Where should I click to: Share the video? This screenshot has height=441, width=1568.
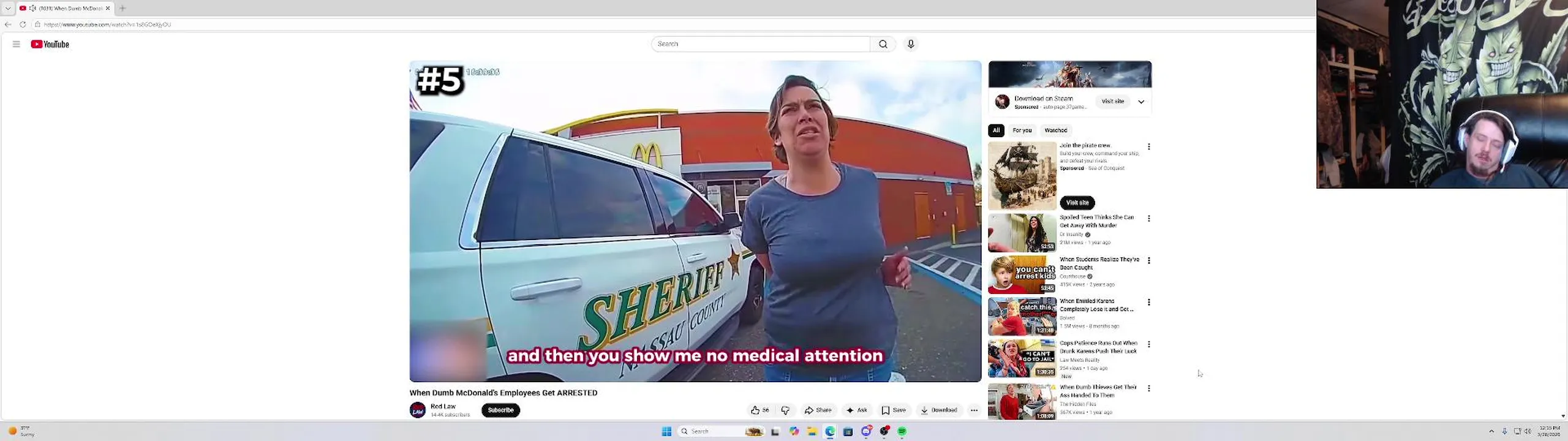click(818, 410)
